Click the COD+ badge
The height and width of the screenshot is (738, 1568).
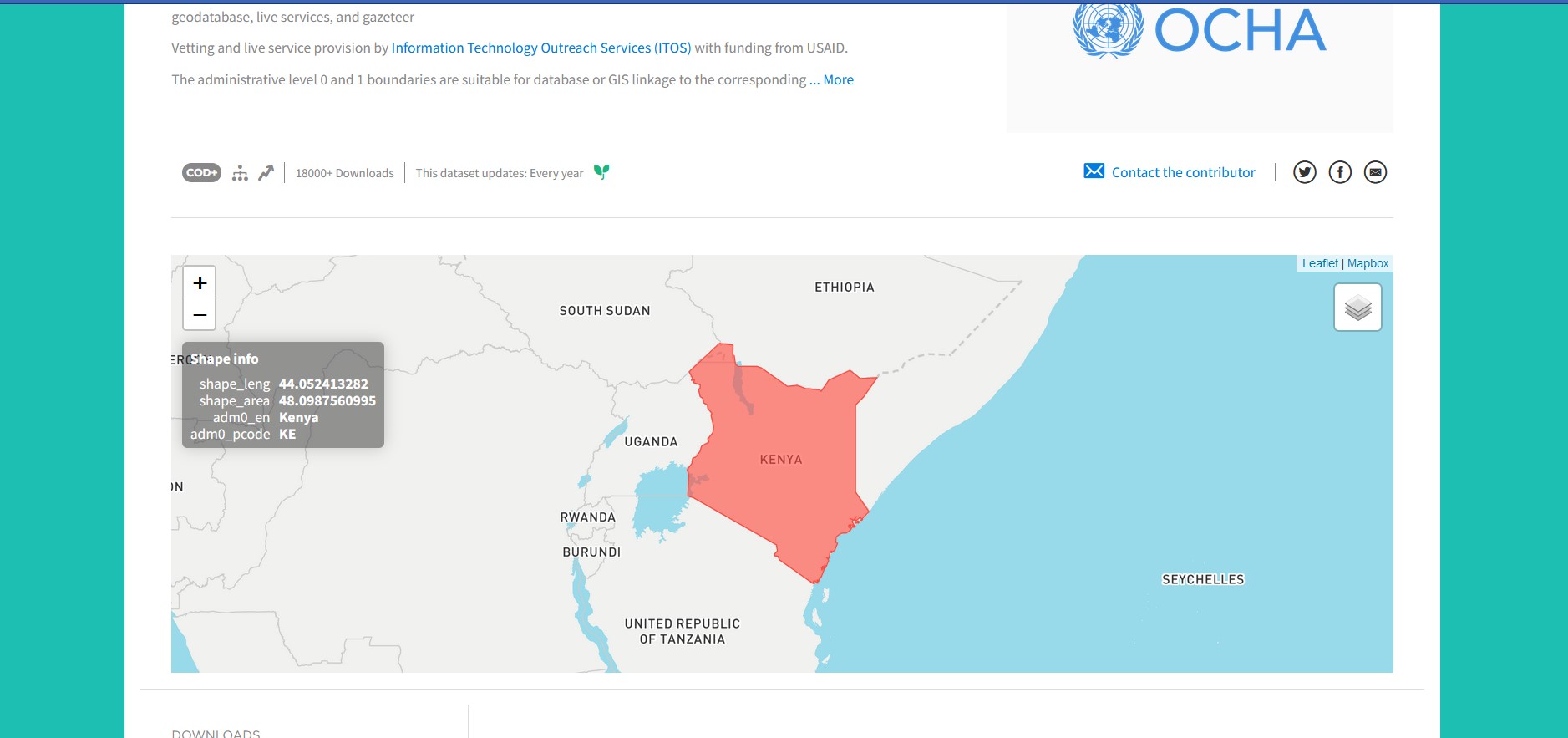[x=201, y=173]
